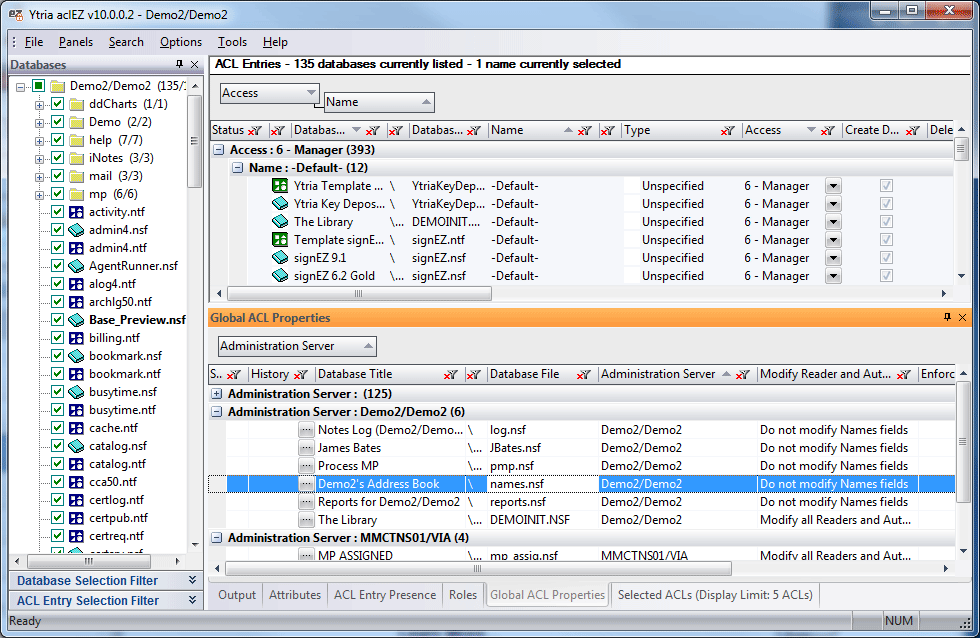
Task: Open the Panels menu
Action: [76, 42]
